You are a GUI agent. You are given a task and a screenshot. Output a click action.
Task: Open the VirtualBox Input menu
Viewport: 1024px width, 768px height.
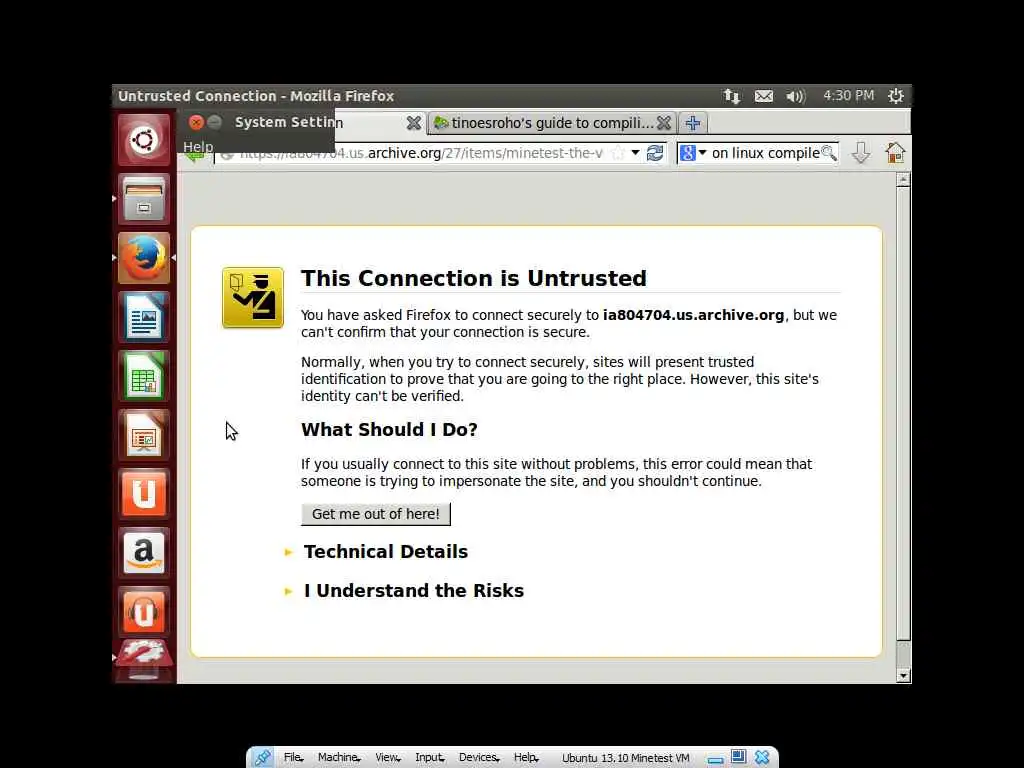pyautogui.click(x=429, y=758)
